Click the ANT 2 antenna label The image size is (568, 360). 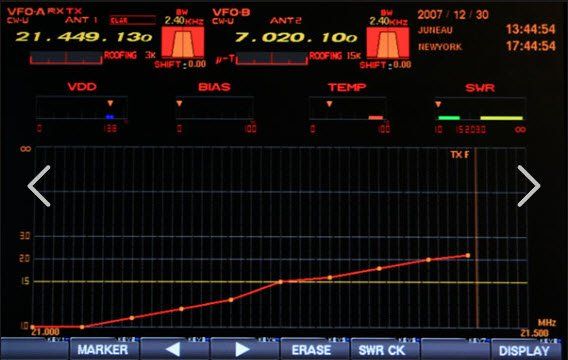286,21
